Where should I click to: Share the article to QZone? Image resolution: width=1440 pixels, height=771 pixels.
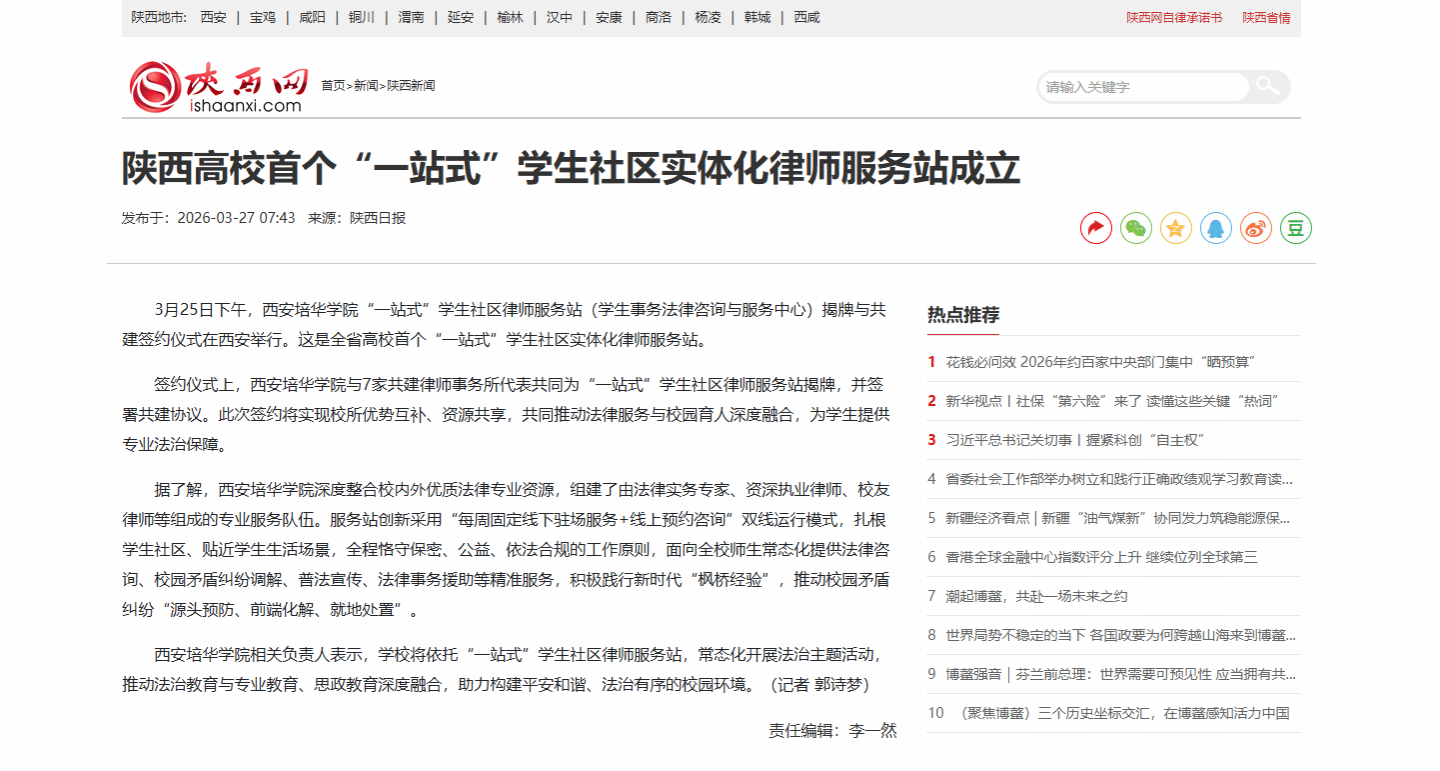1176,228
